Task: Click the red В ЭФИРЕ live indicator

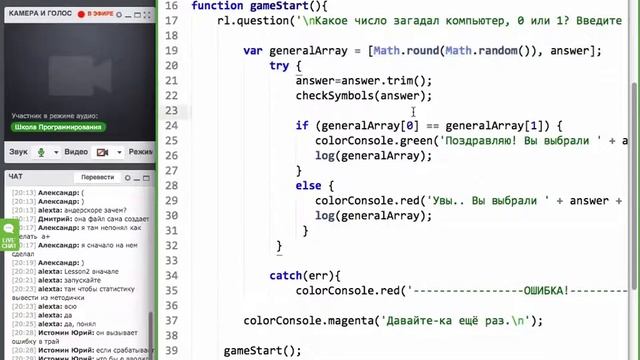Action: [96, 14]
